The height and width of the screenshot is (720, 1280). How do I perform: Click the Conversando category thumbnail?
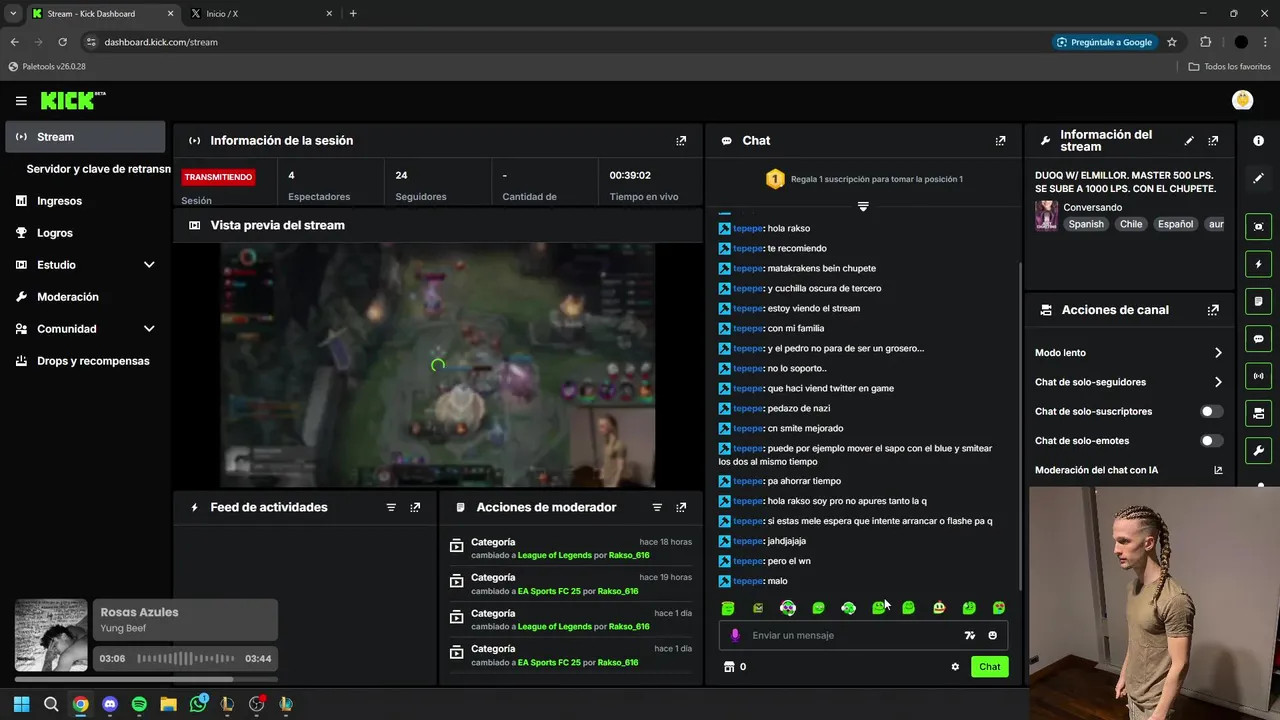[1046, 216]
